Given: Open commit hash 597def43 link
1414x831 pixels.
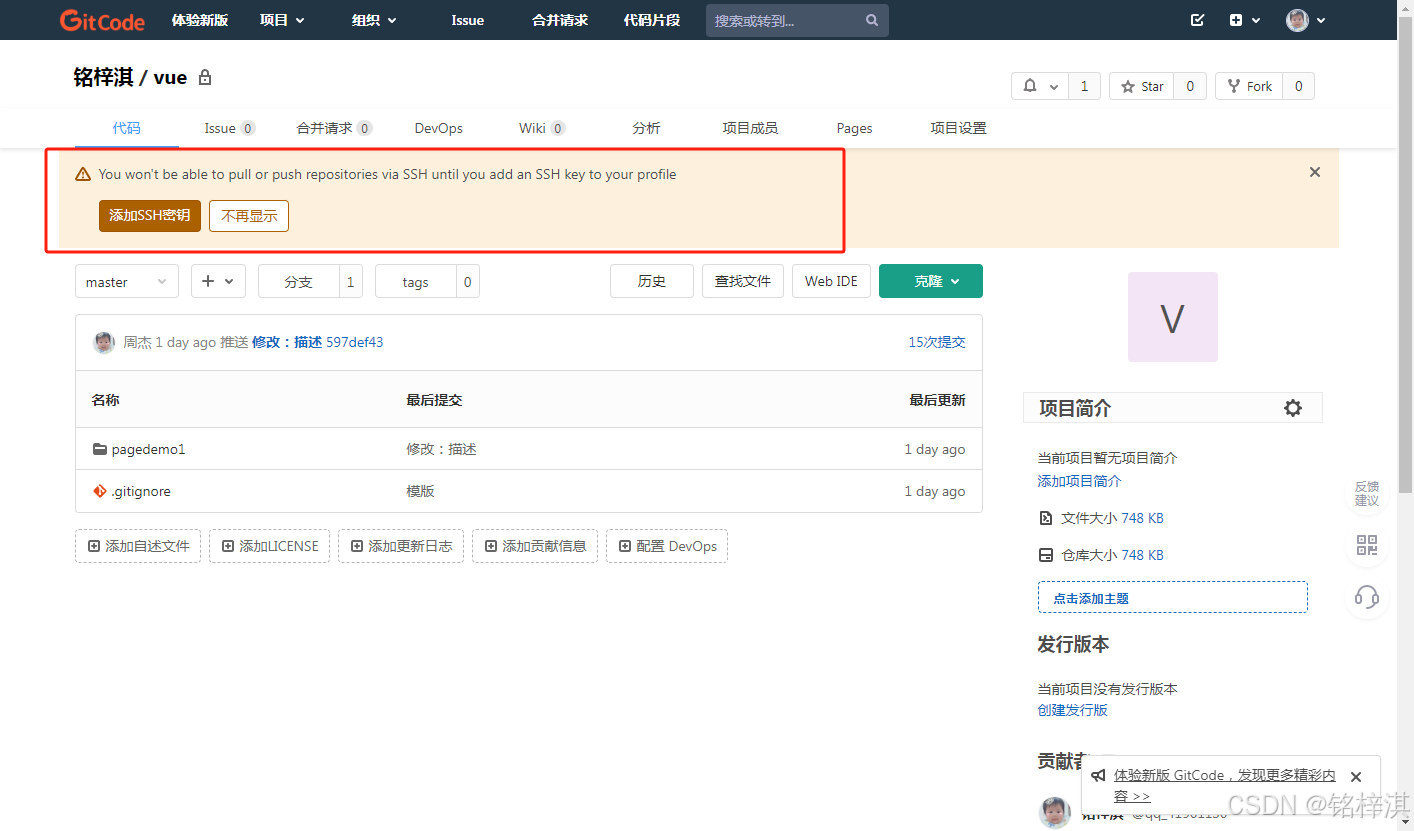Looking at the screenshot, I should point(355,342).
